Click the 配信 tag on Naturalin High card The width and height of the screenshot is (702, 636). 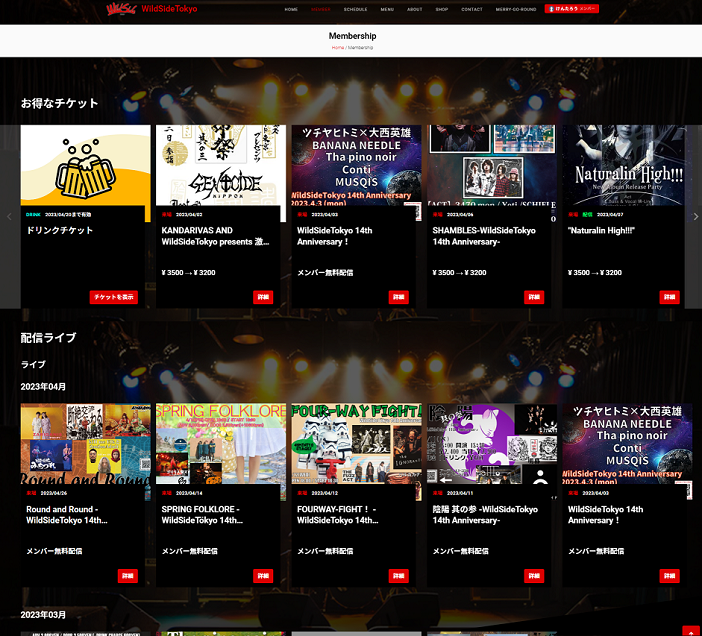587,215
